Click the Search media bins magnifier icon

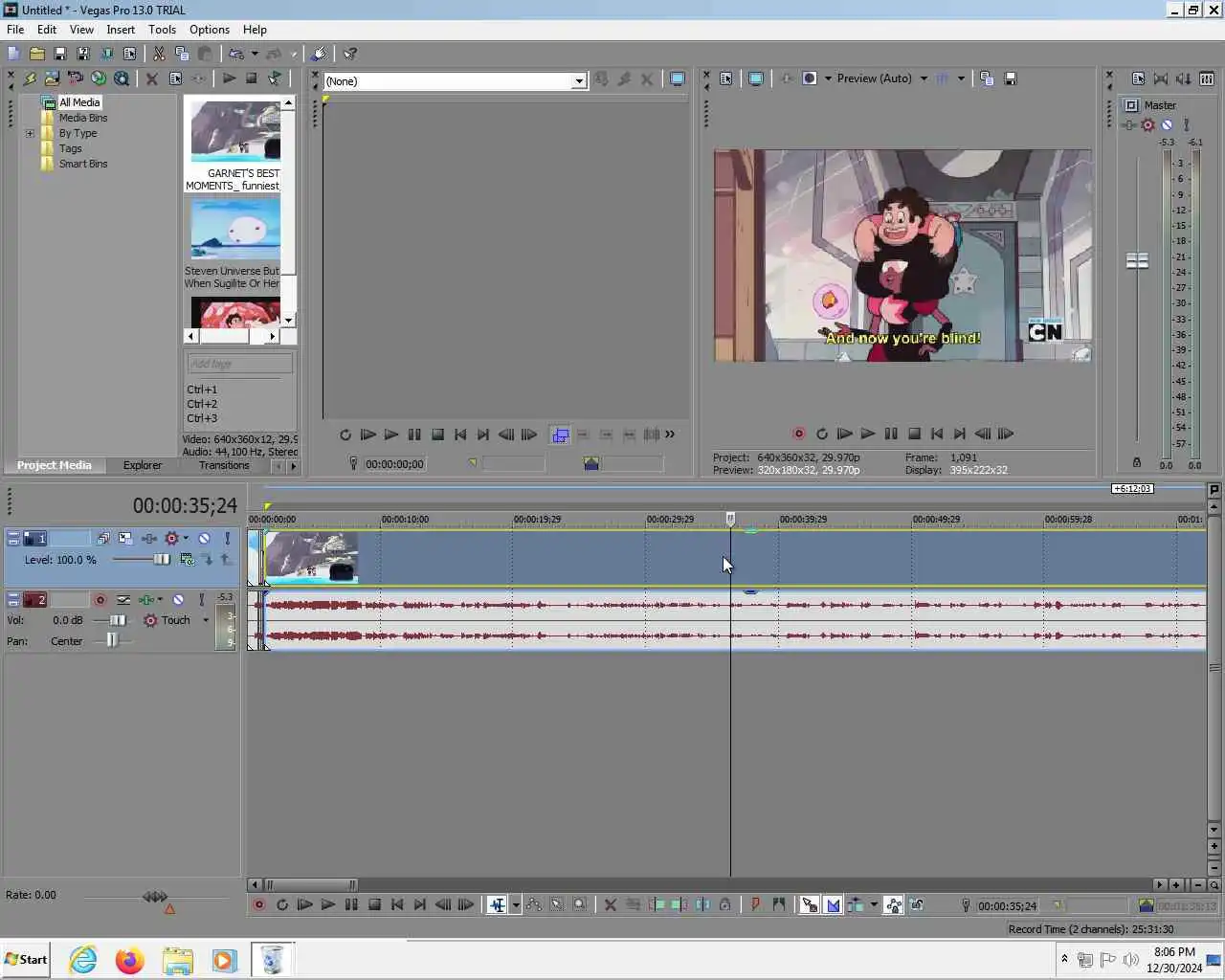pyautogui.click(x=122, y=78)
